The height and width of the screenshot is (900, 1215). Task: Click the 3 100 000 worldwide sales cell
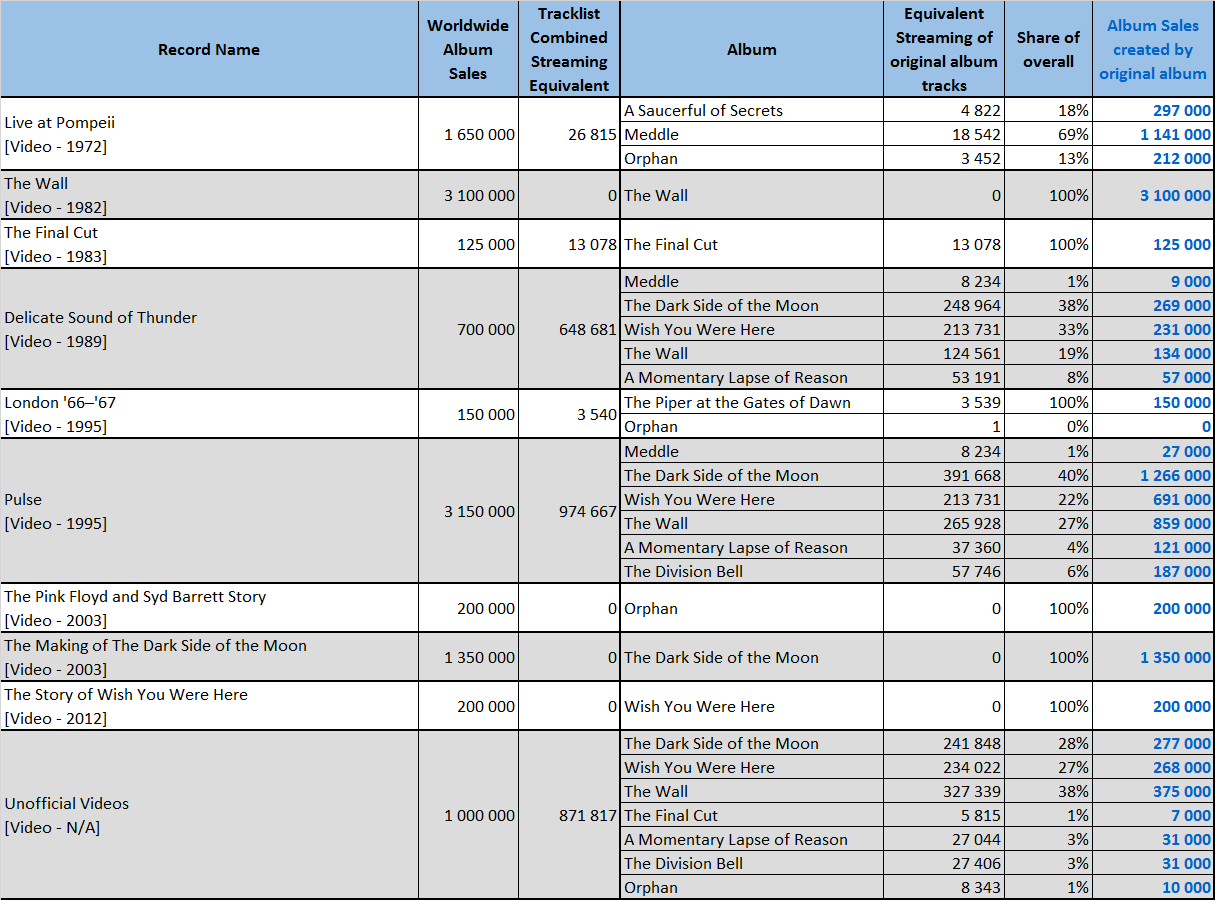pyautogui.click(x=468, y=195)
